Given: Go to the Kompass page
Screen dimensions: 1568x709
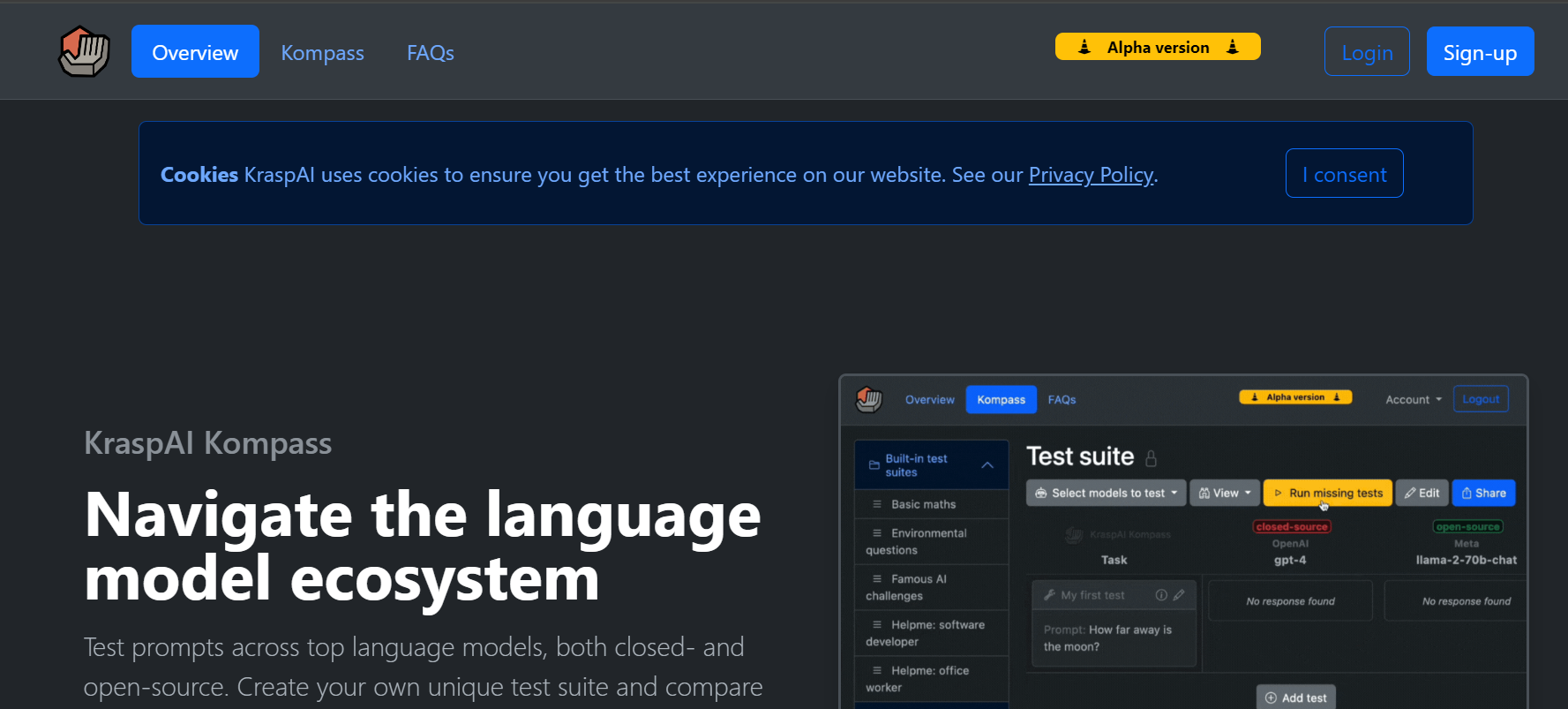Looking at the screenshot, I should pos(322,52).
